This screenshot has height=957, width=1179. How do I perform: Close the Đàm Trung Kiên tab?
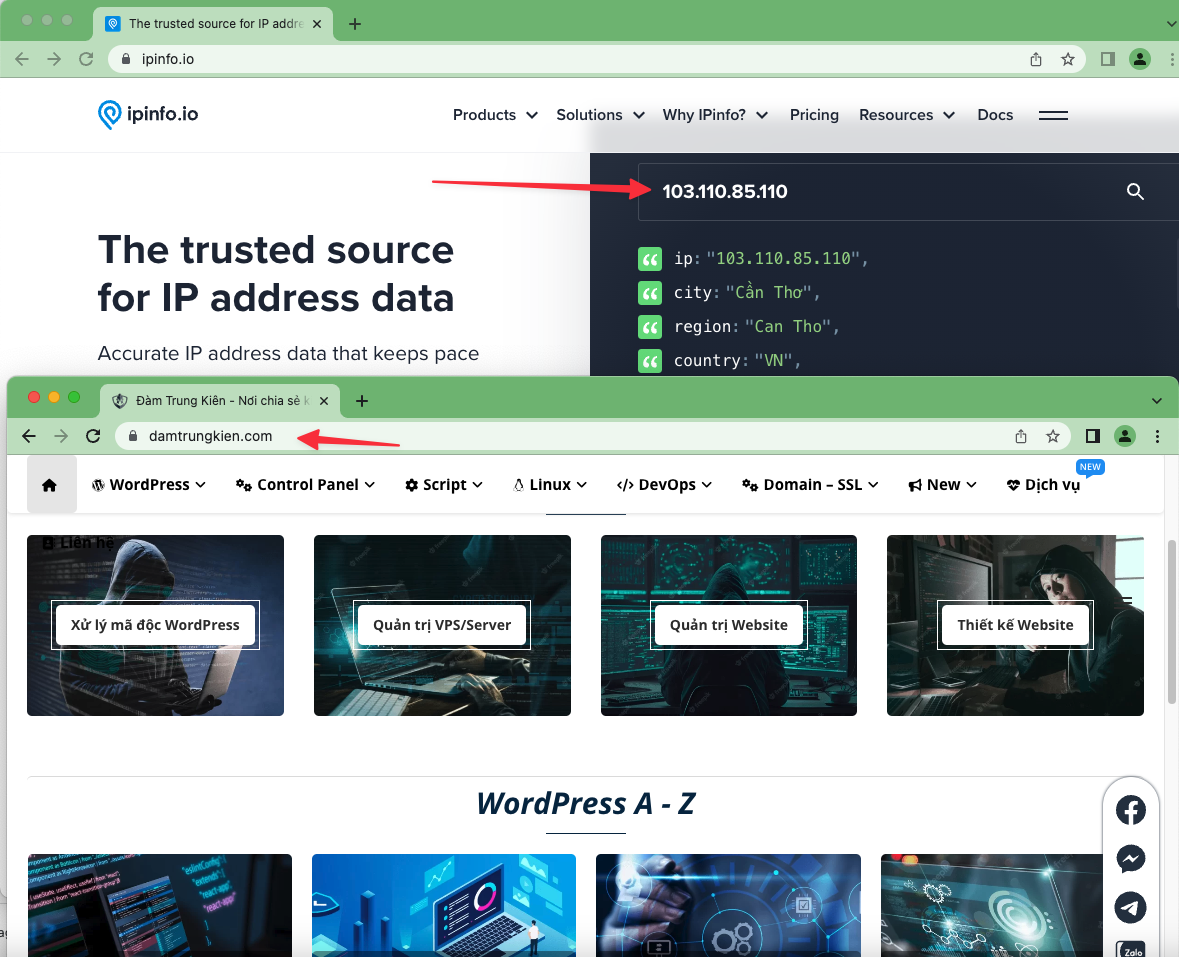pos(324,401)
